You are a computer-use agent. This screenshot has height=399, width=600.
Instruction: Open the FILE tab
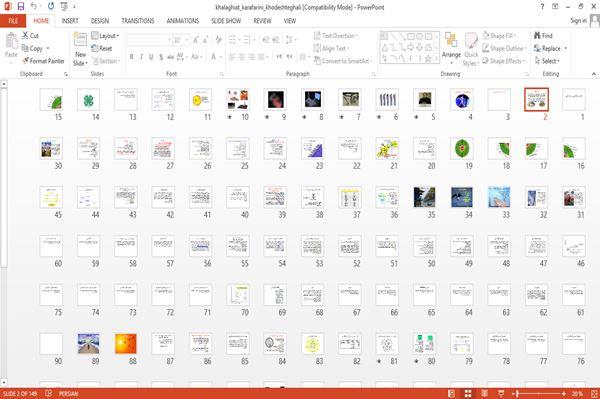(13, 21)
